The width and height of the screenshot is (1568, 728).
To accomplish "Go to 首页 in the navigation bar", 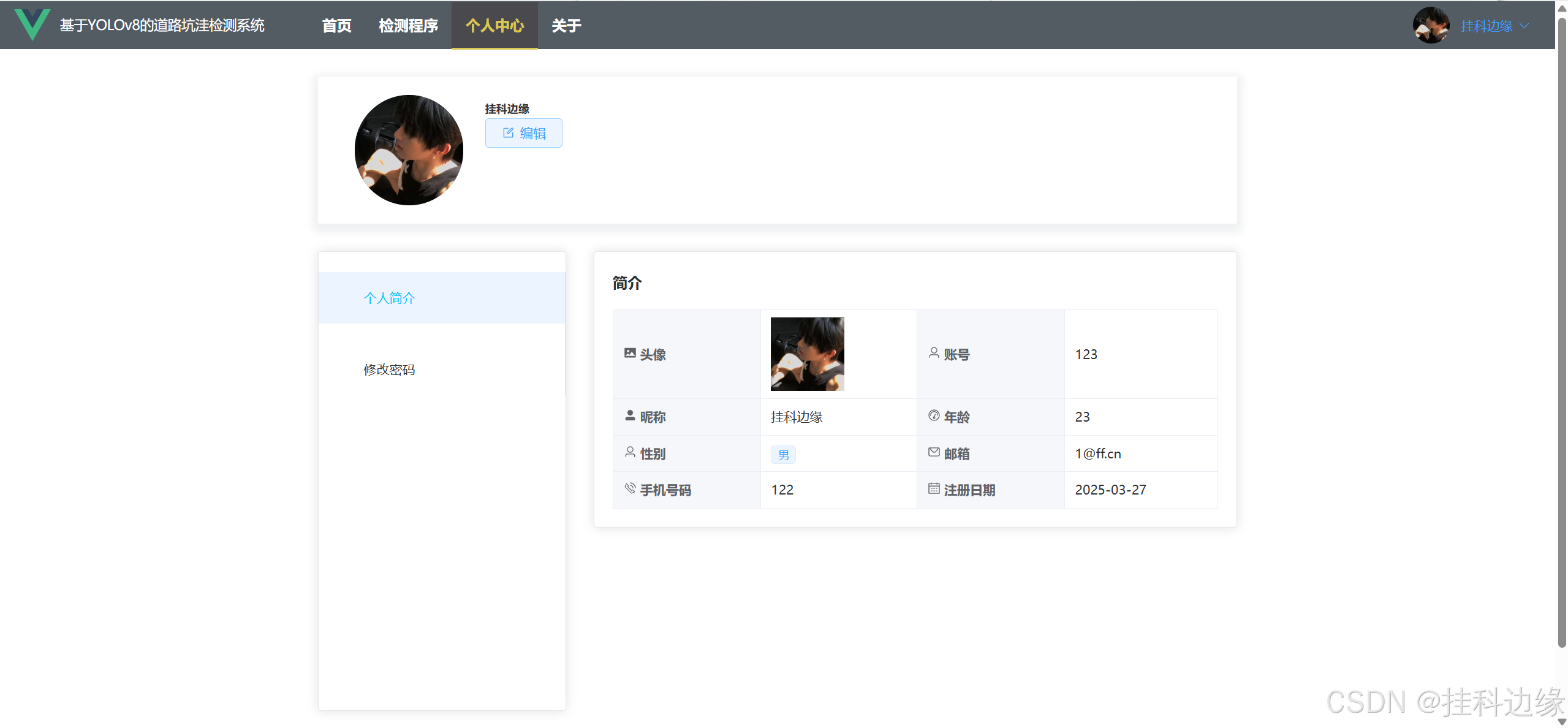I will click(x=336, y=26).
